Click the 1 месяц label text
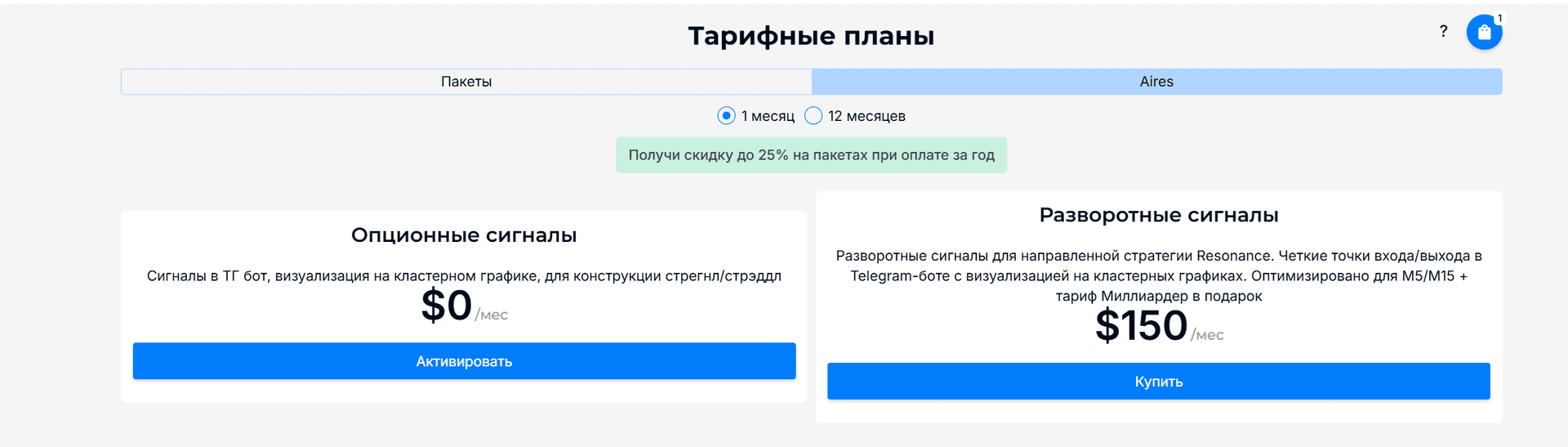Viewport: 1568px width, 447px height. coord(768,116)
